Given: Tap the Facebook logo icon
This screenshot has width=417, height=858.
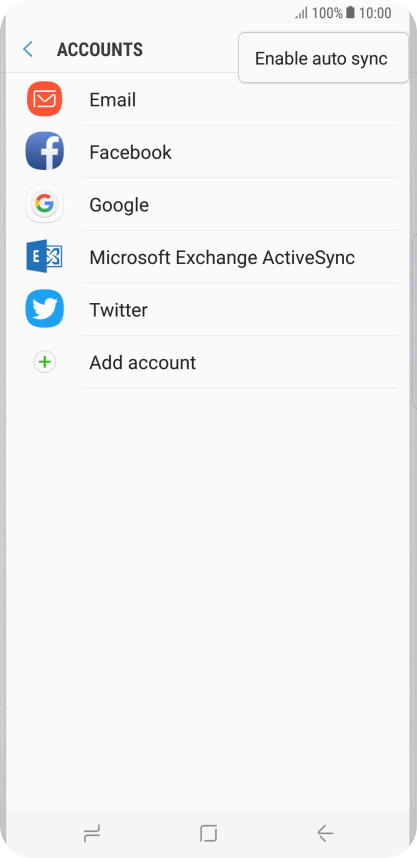Looking at the screenshot, I should click(x=44, y=151).
